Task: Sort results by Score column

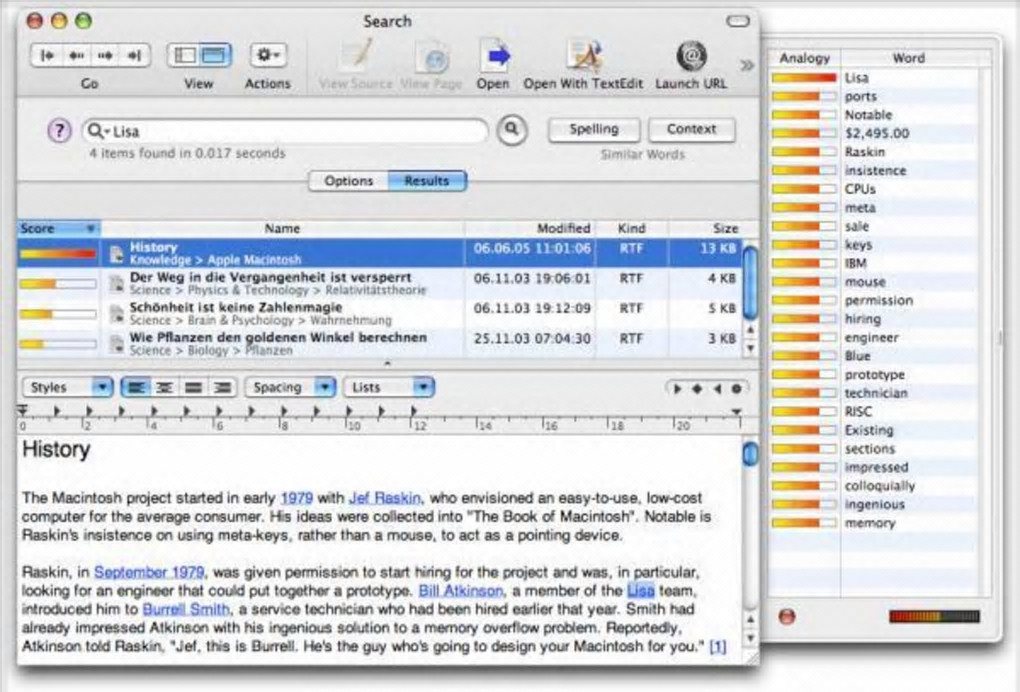Action: 59,229
